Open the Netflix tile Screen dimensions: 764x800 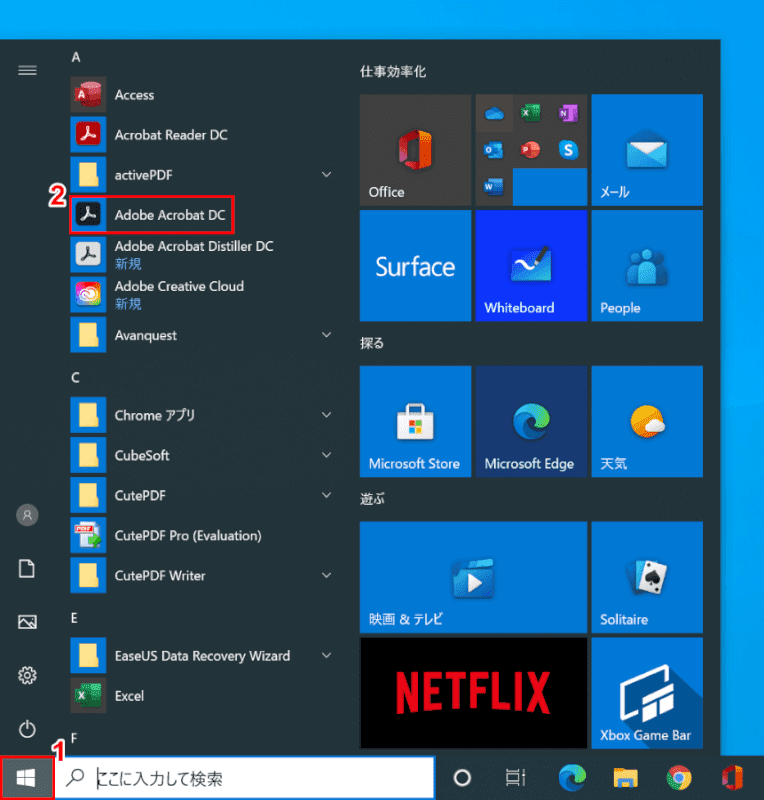474,693
